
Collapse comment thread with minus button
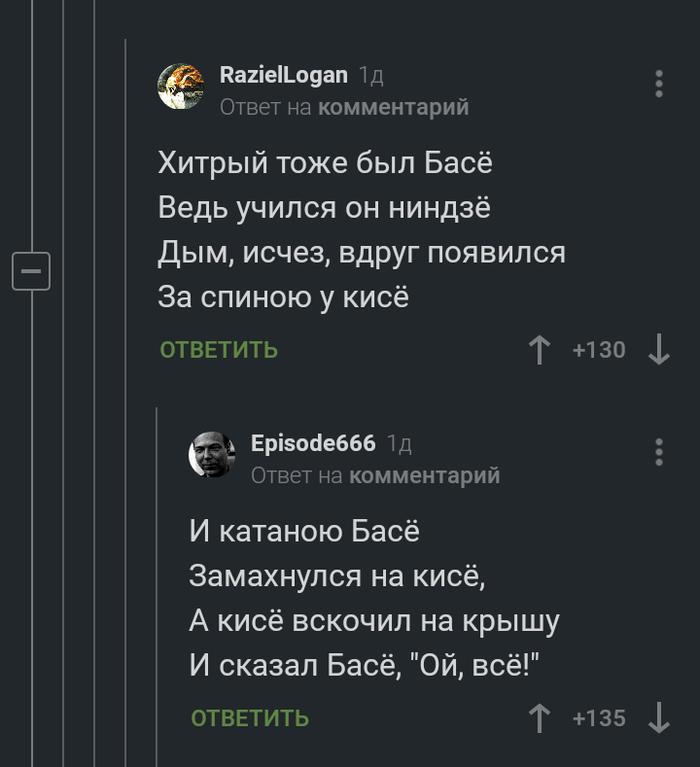(x=31, y=270)
